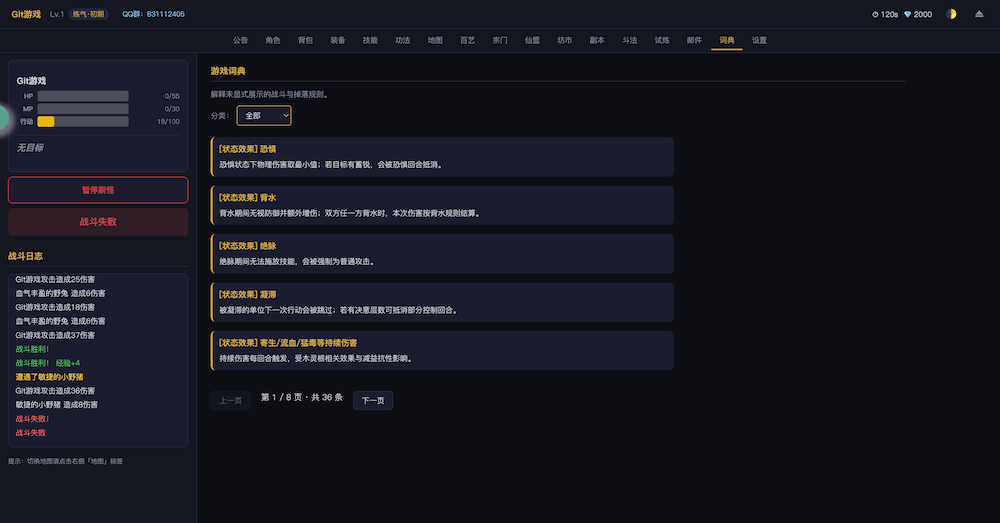Click the QQ群 831112405 link

tap(153, 14)
